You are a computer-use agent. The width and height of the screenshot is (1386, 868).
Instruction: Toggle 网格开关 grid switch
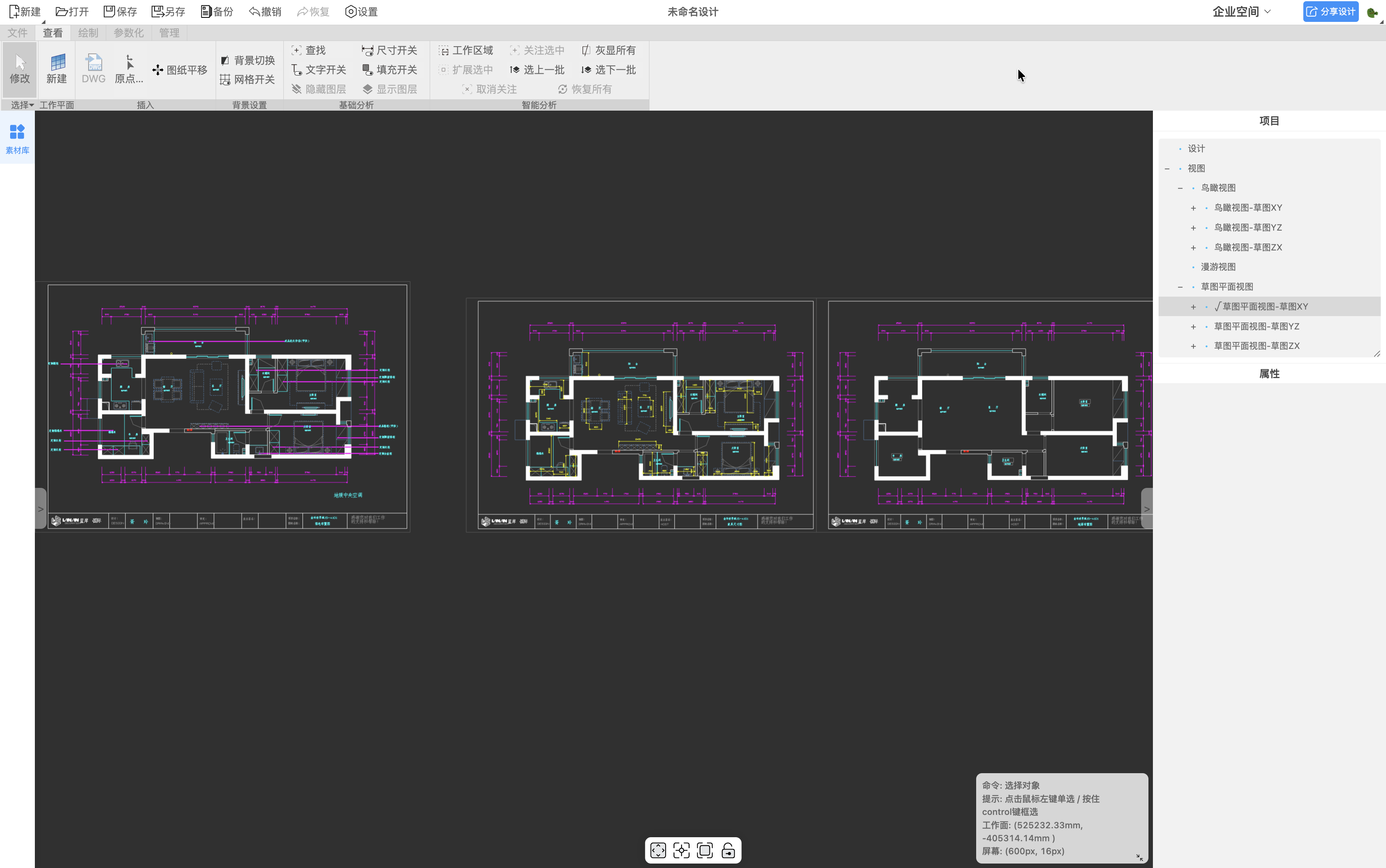247,79
